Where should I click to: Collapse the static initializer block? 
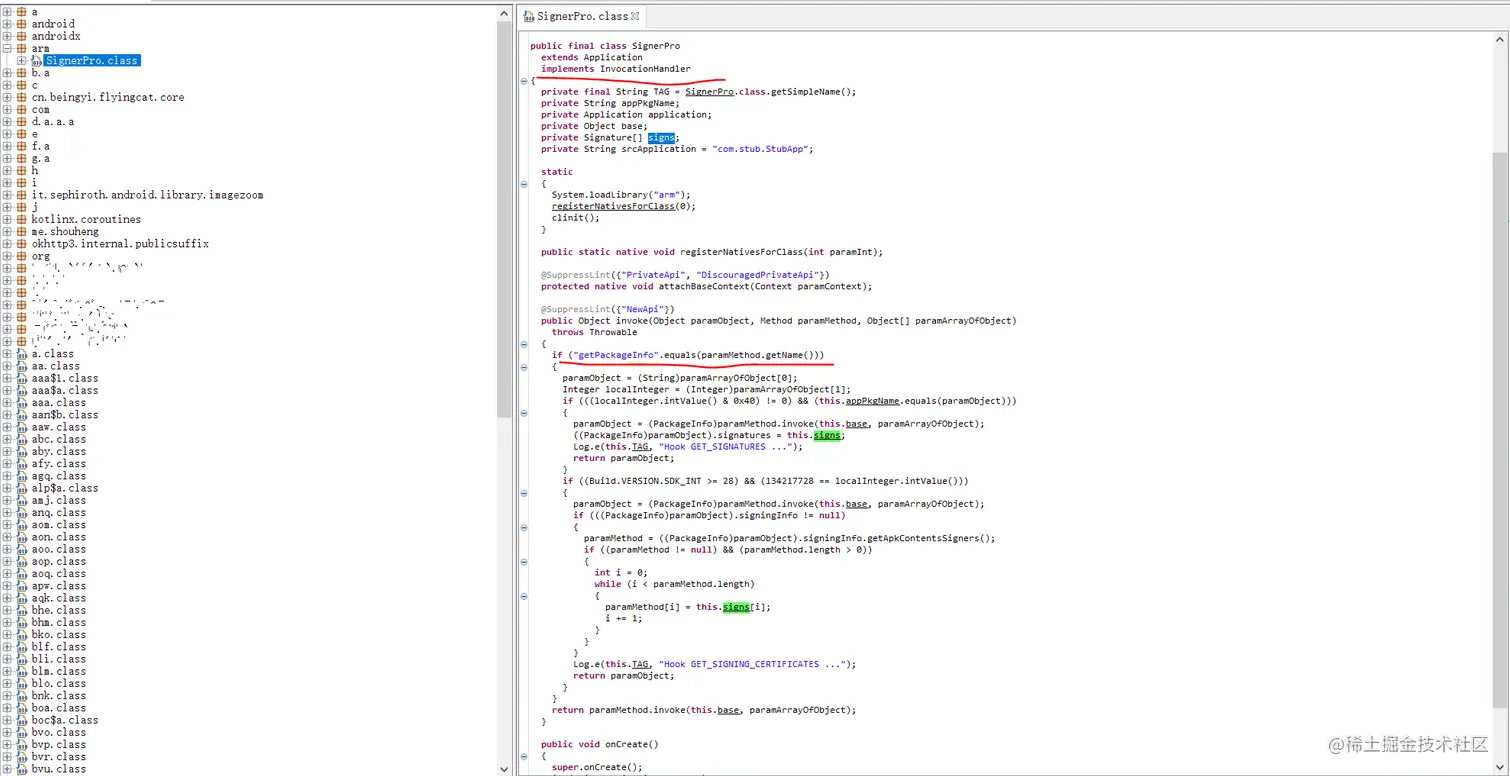point(525,184)
